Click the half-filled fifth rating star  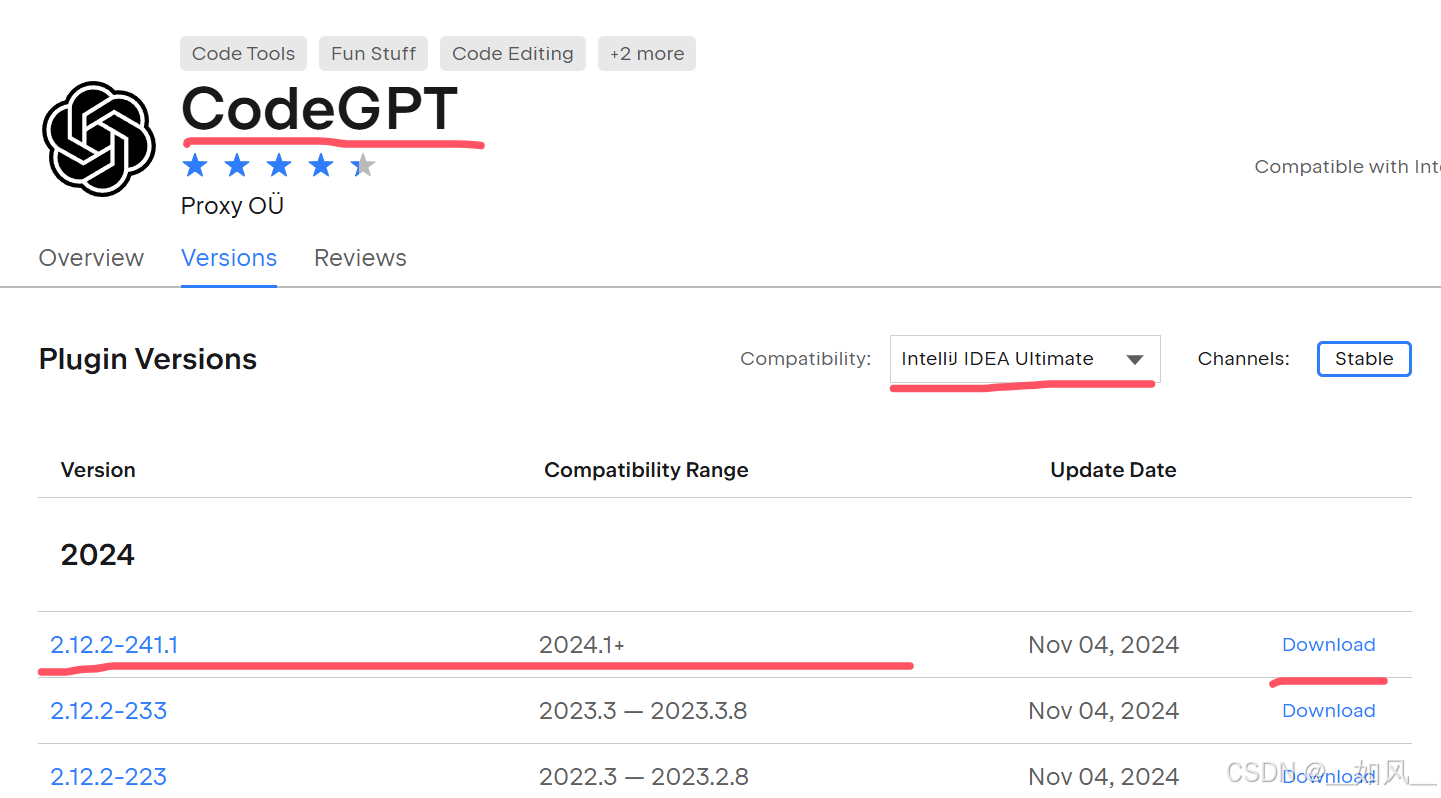[x=363, y=165]
